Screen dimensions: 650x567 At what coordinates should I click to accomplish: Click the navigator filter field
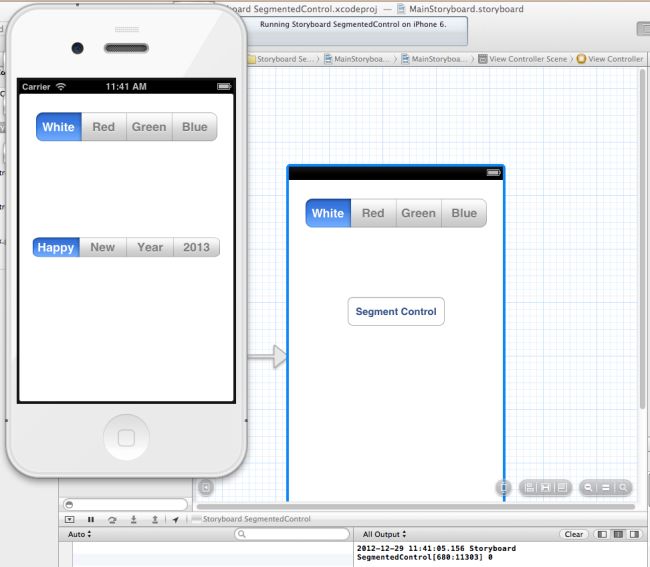pos(125,504)
